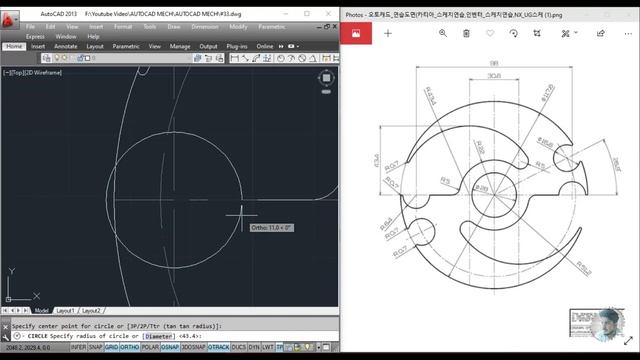
Task: Open the See more ellipsis menu in Photos
Action: [x=628, y=33]
